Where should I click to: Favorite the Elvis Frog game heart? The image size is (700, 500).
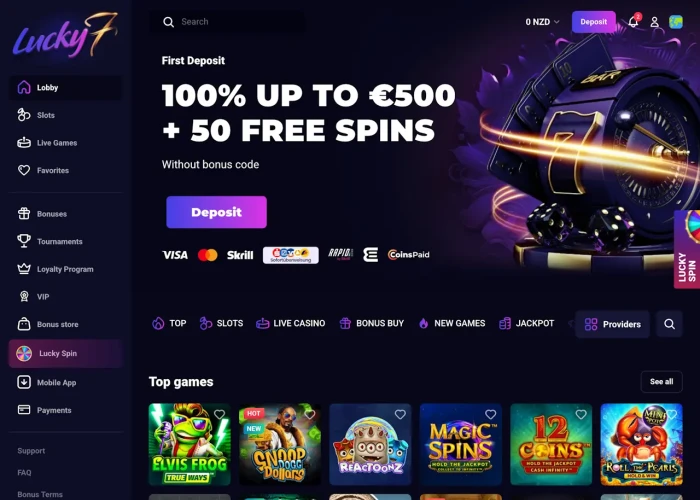[219, 415]
